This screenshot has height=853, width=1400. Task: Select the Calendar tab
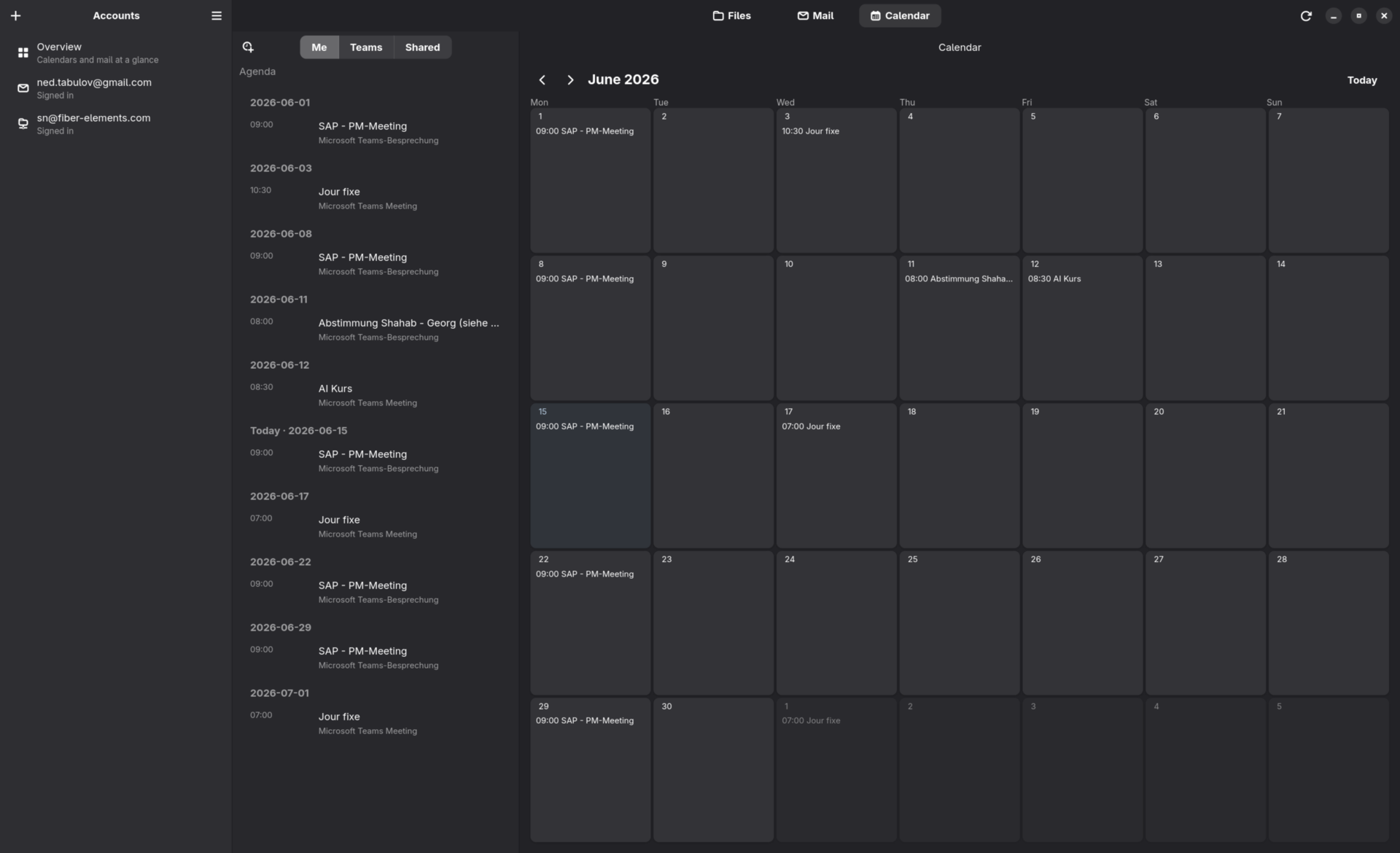pyautogui.click(x=900, y=15)
